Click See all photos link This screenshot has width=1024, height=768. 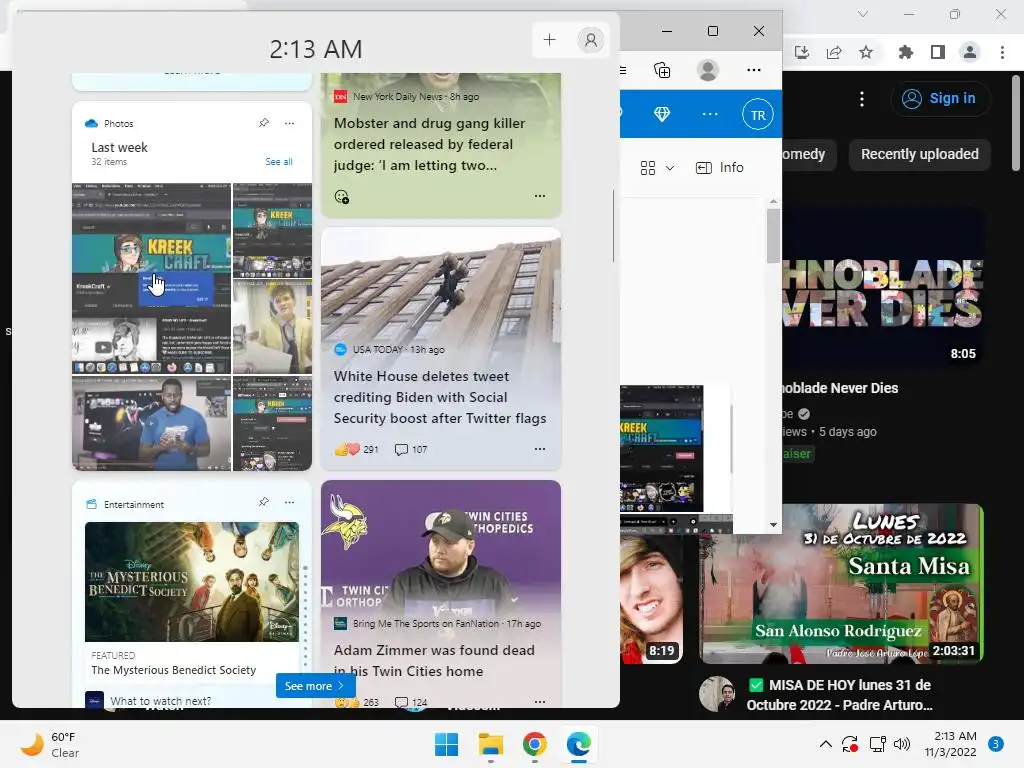(x=279, y=161)
